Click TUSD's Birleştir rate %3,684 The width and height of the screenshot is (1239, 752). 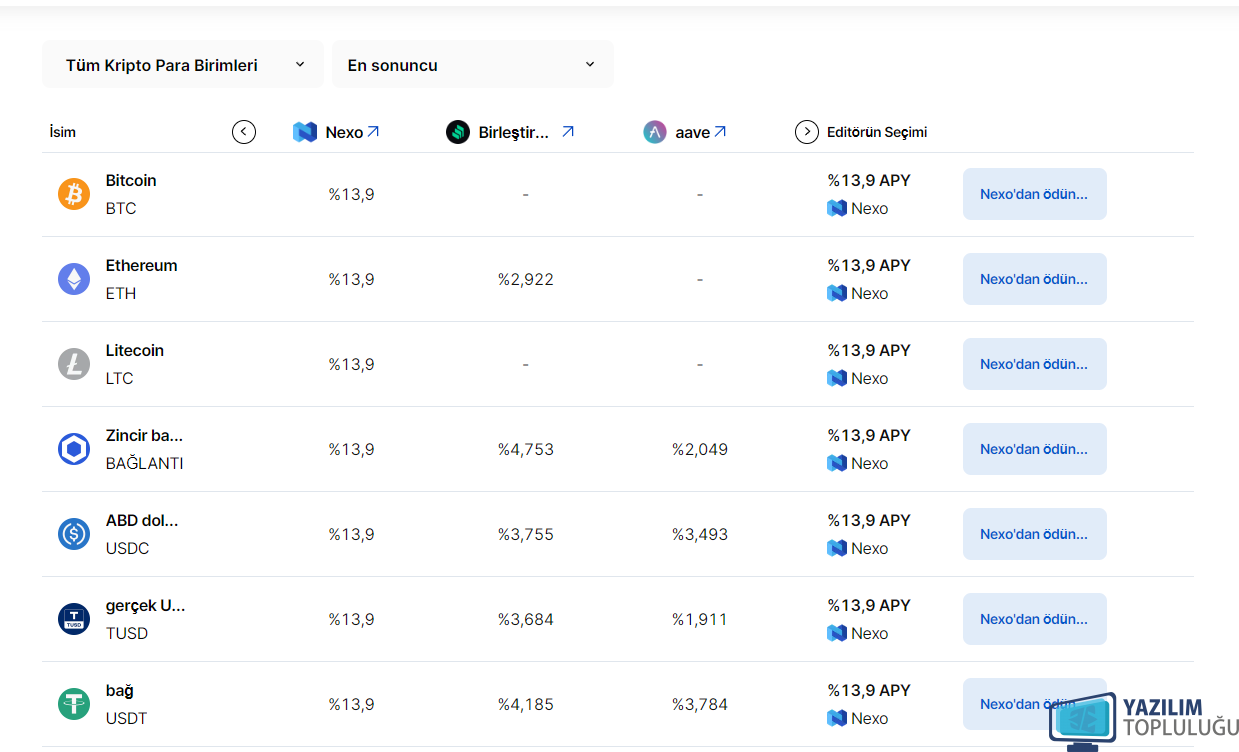[526, 619]
